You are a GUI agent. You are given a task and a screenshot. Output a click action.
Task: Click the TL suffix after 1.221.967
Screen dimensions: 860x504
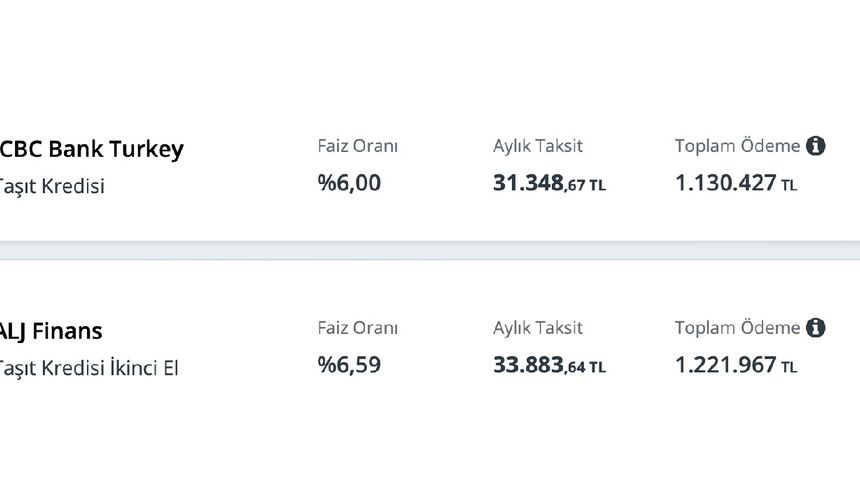pyautogui.click(x=789, y=368)
